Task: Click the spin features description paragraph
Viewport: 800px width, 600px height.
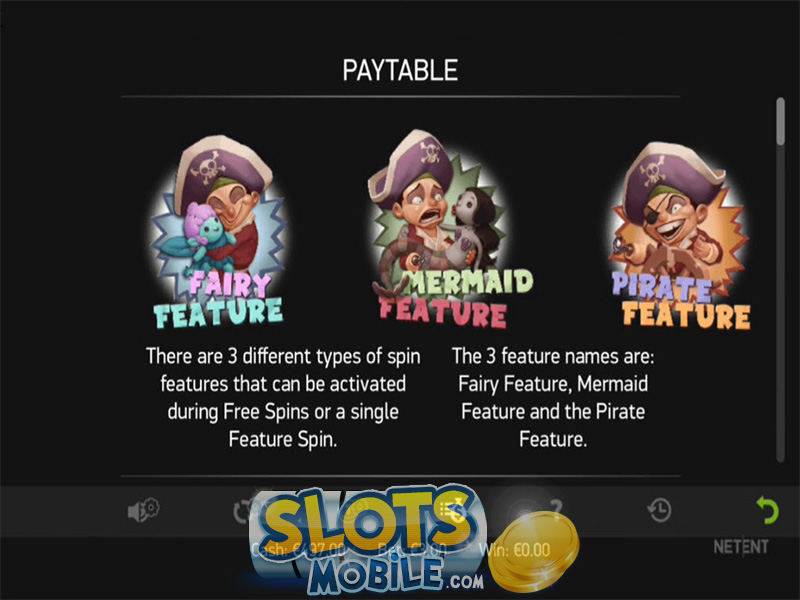Action: (283, 397)
